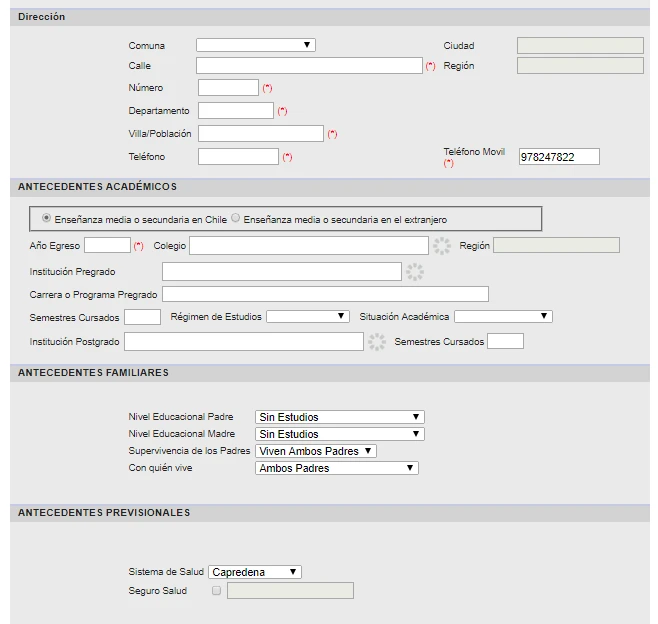
Task: Enable the Seguro Salud checkbox
Action: click(216, 591)
